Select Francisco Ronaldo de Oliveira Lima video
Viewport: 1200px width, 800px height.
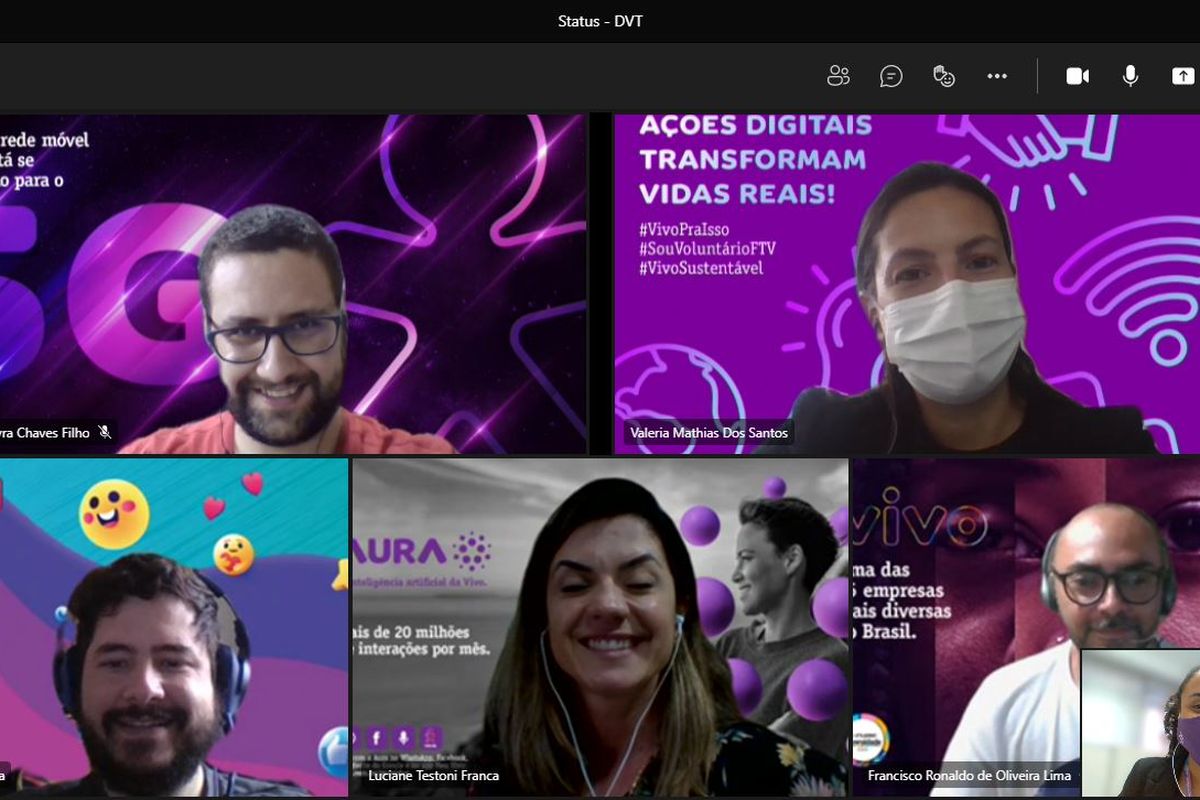1026,628
